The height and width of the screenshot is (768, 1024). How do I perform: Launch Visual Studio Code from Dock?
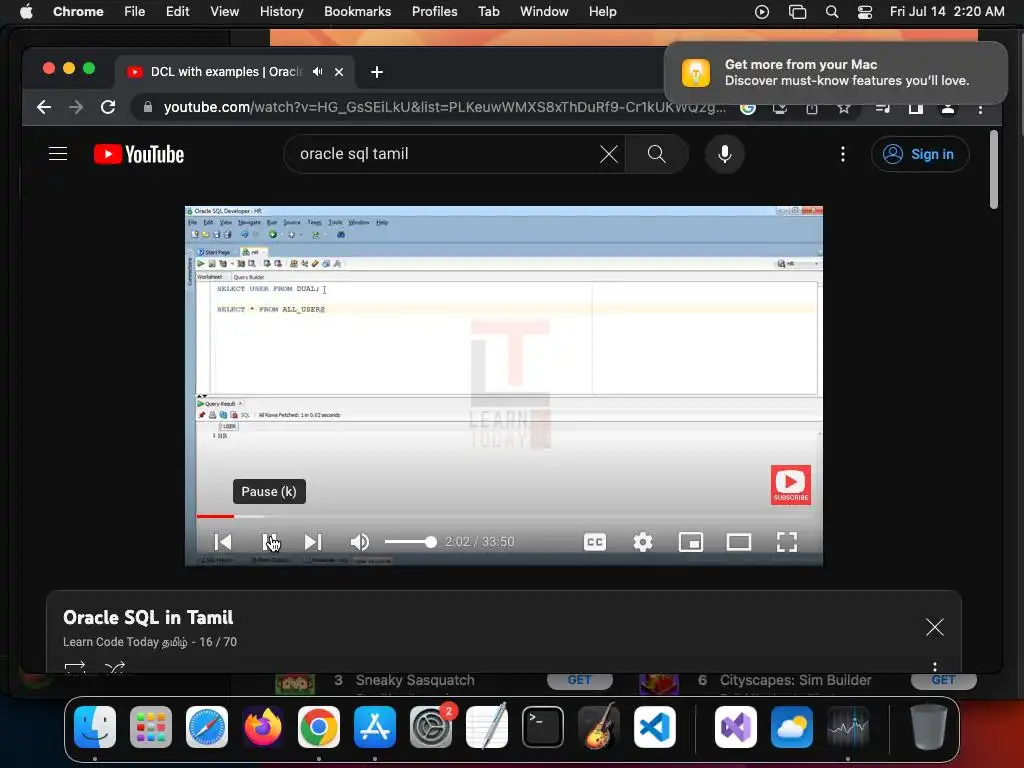[655, 727]
